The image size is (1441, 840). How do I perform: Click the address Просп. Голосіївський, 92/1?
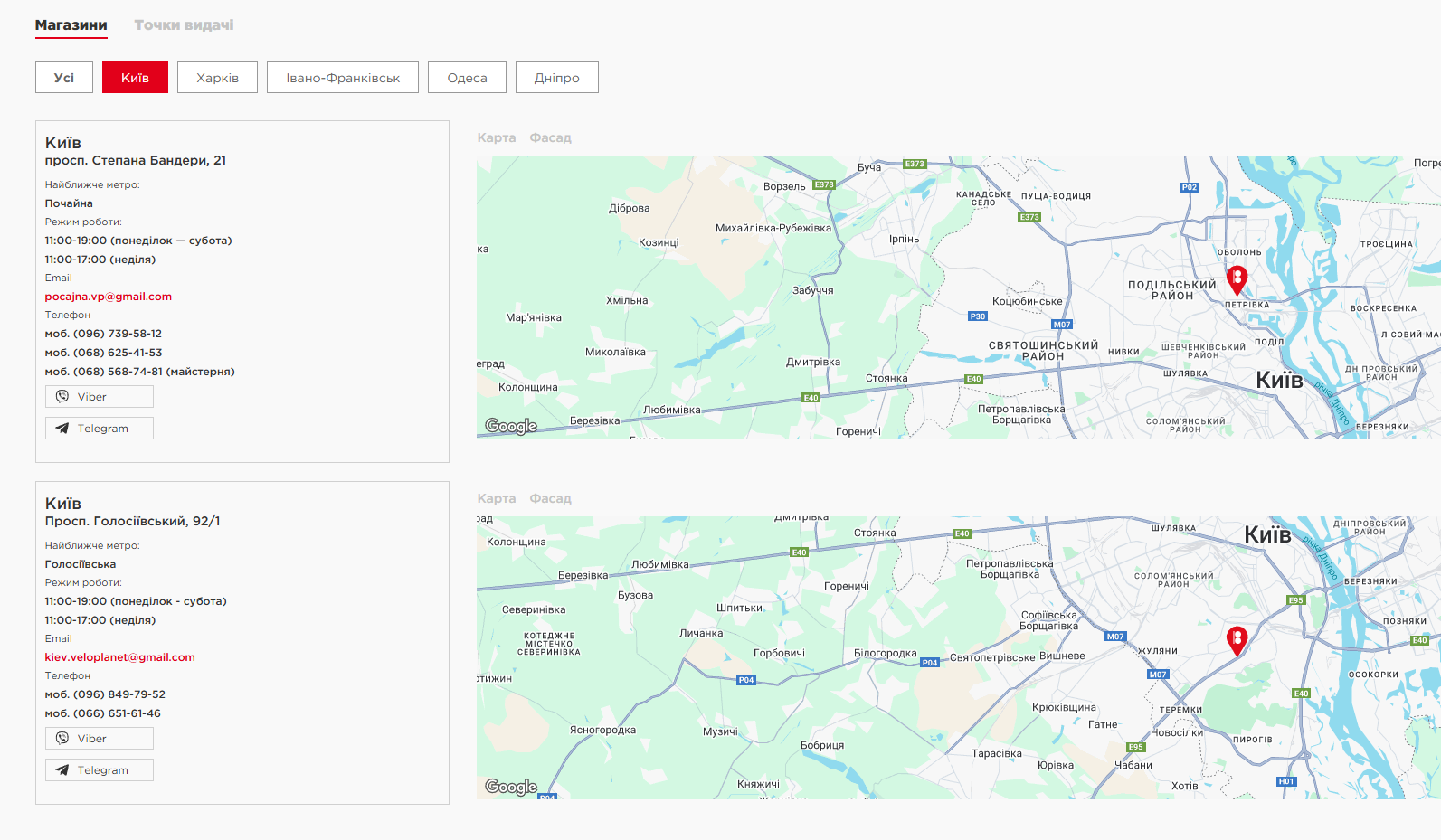pyautogui.click(x=133, y=521)
